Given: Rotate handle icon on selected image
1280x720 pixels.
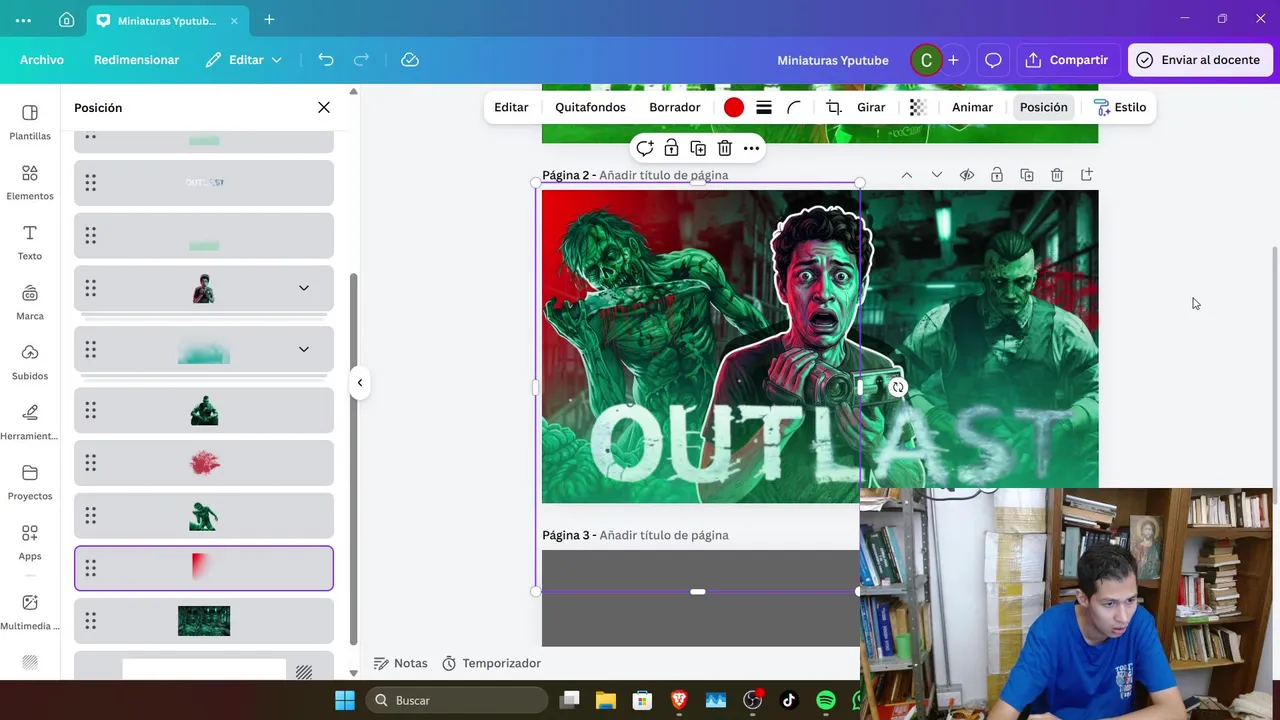Looking at the screenshot, I should (898, 388).
